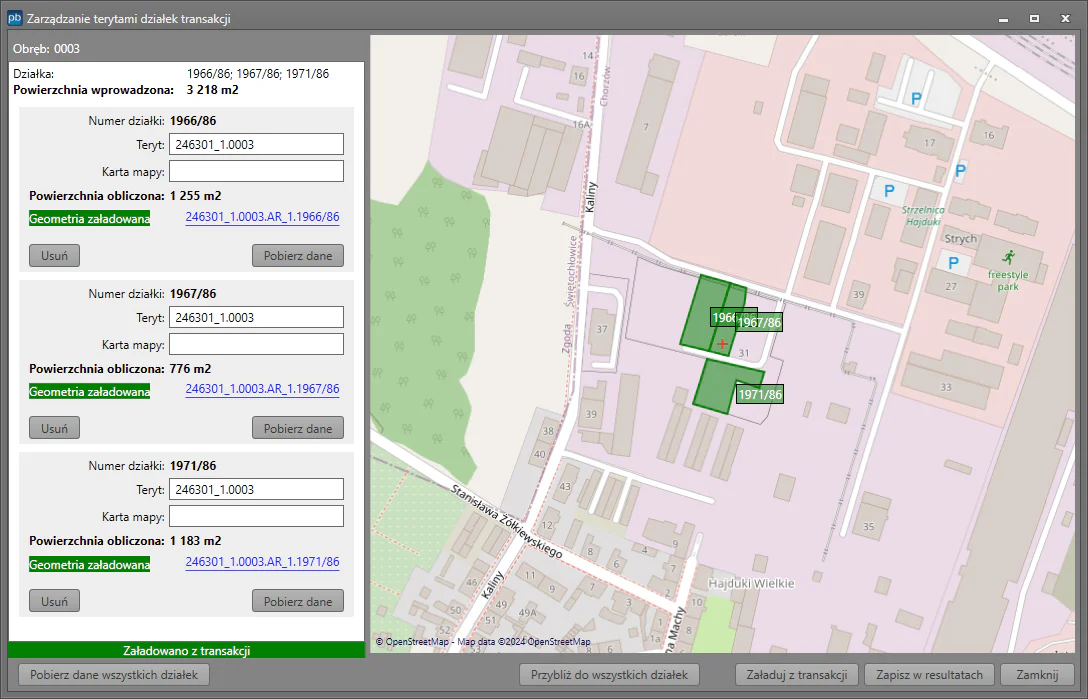Click the pb application icon in title bar

point(14,18)
